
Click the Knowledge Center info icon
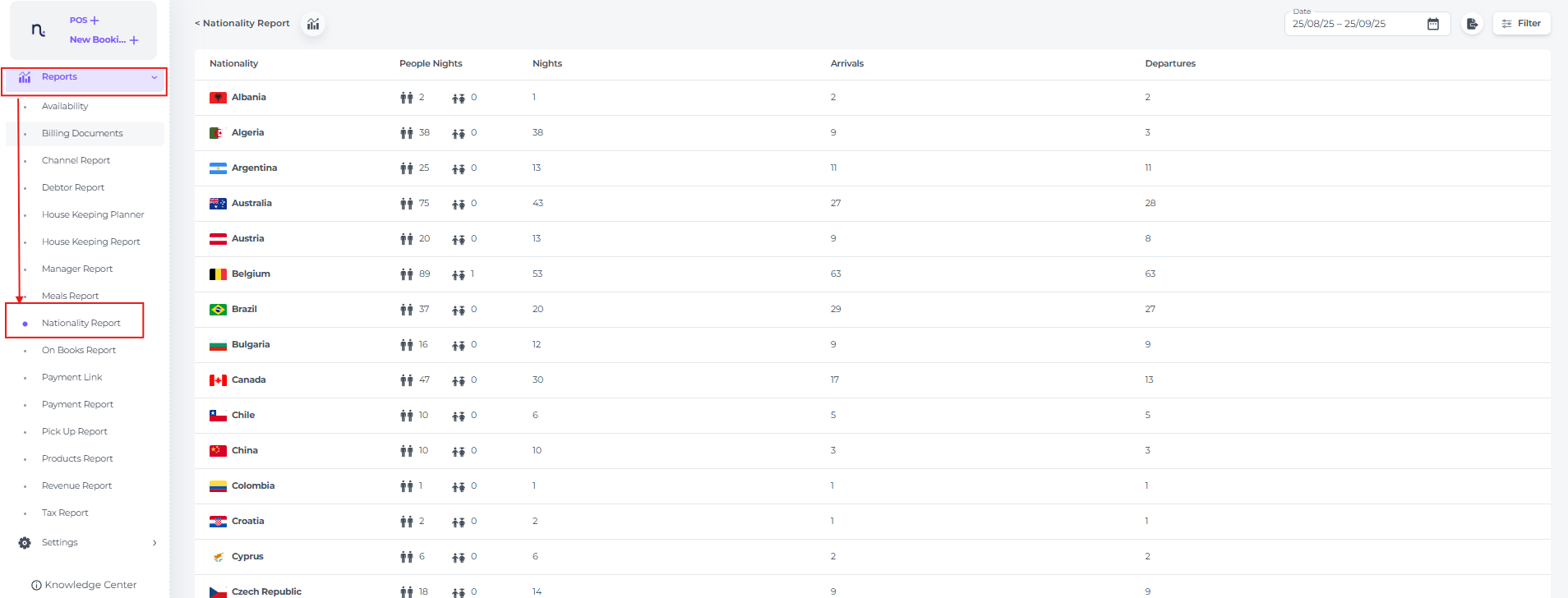point(36,586)
